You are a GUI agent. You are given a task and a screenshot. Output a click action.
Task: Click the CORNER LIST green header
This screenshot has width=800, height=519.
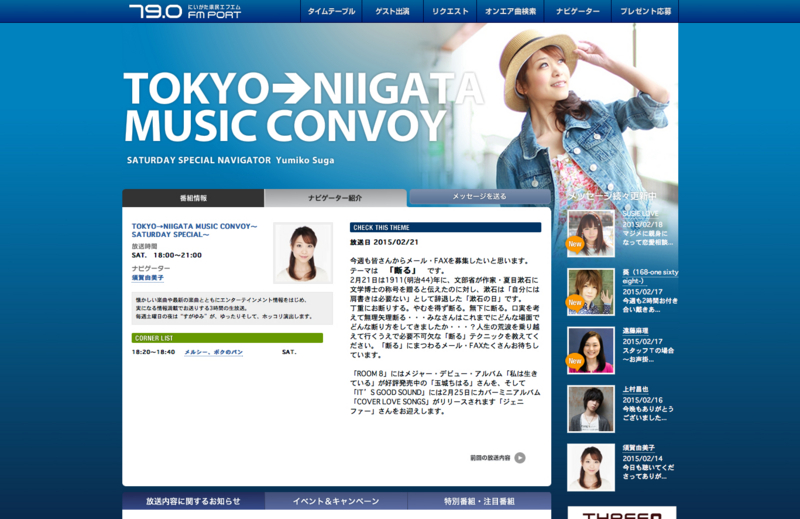227,338
